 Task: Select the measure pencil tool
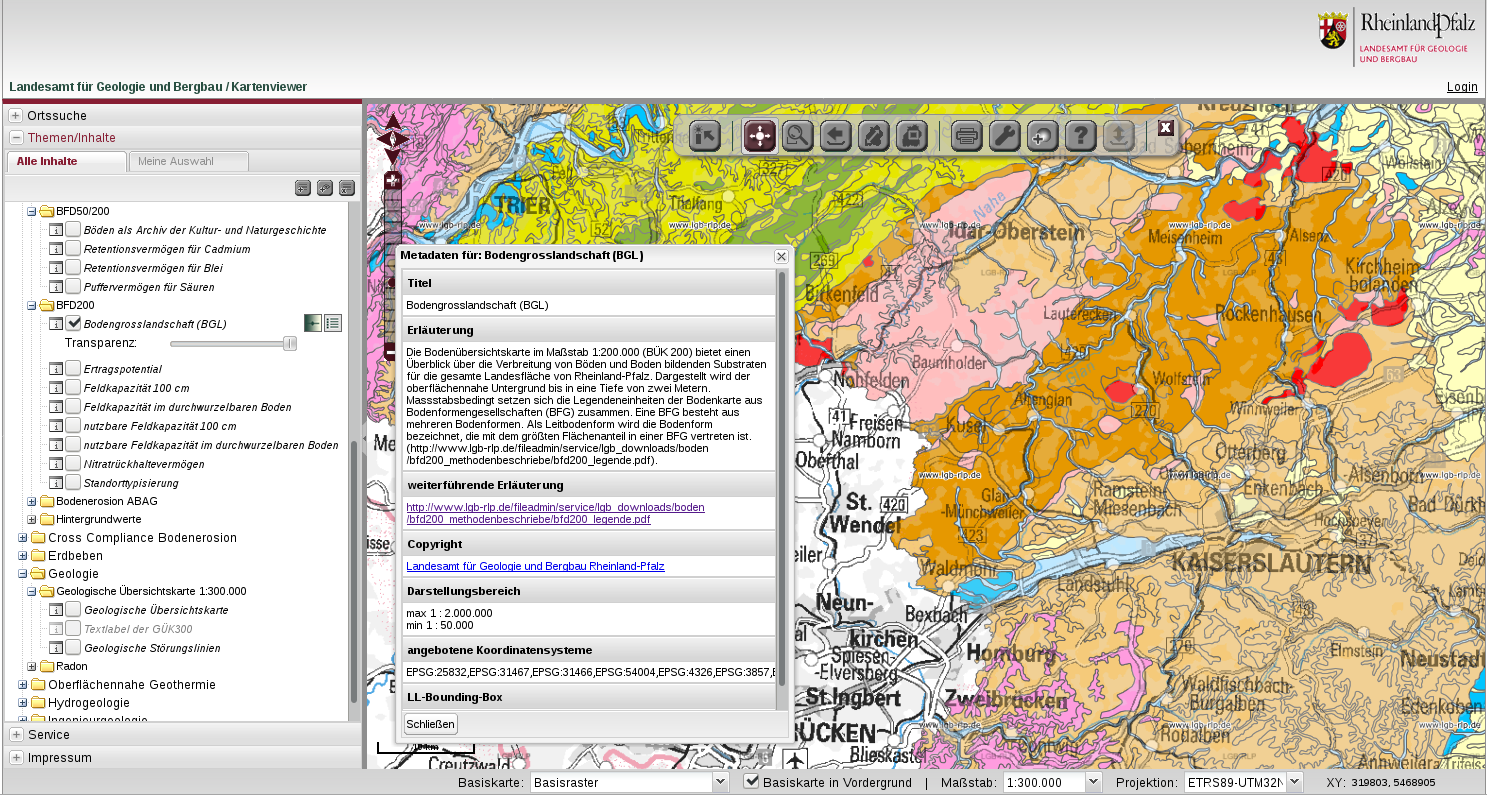click(x=873, y=135)
